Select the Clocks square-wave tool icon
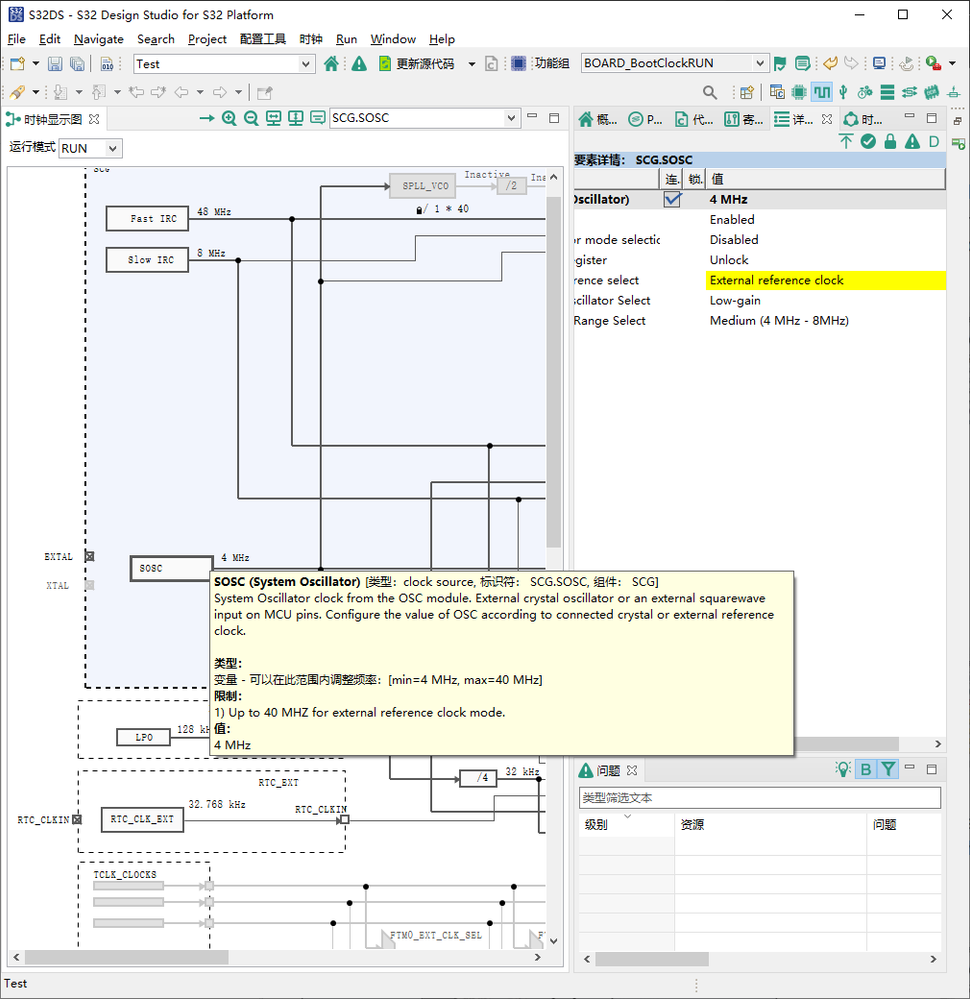The image size is (970, 999). 822,92
